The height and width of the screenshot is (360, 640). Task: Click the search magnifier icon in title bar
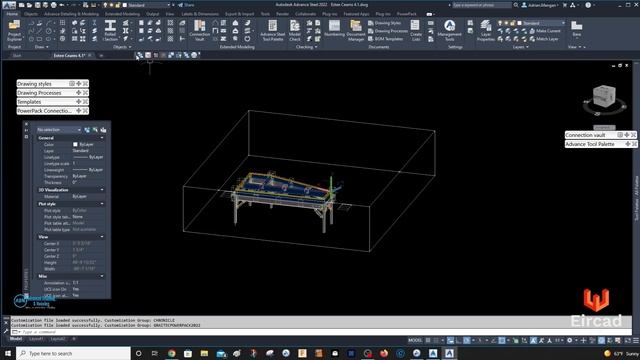516,5
